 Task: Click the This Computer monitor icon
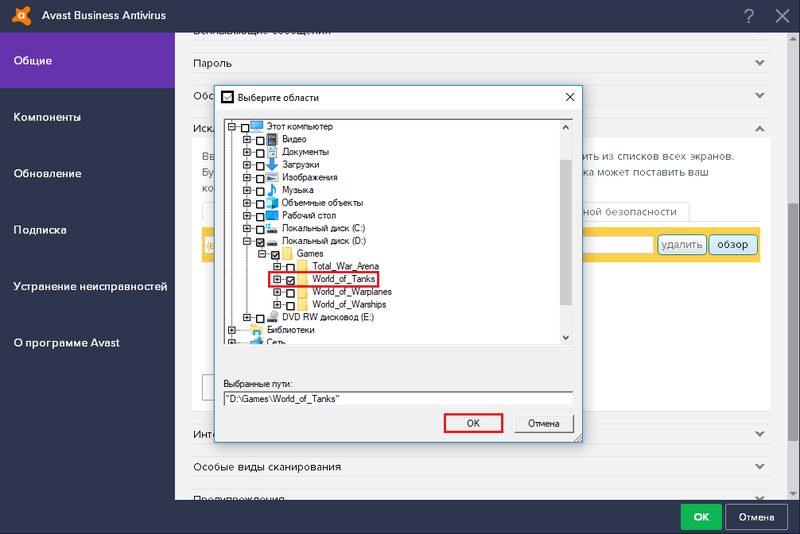click(257, 126)
